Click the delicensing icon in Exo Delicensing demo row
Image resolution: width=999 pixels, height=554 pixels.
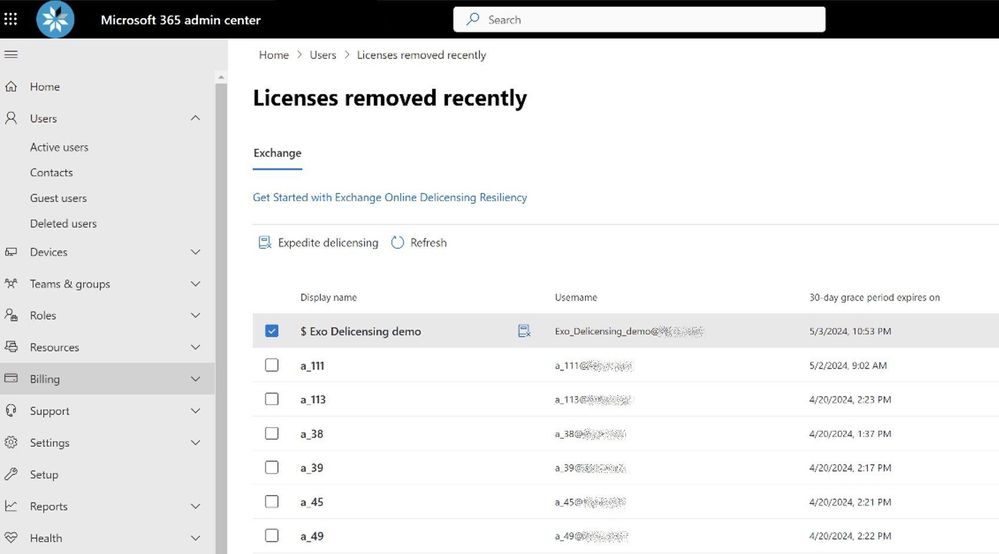pyautogui.click(x=524, y=331)
